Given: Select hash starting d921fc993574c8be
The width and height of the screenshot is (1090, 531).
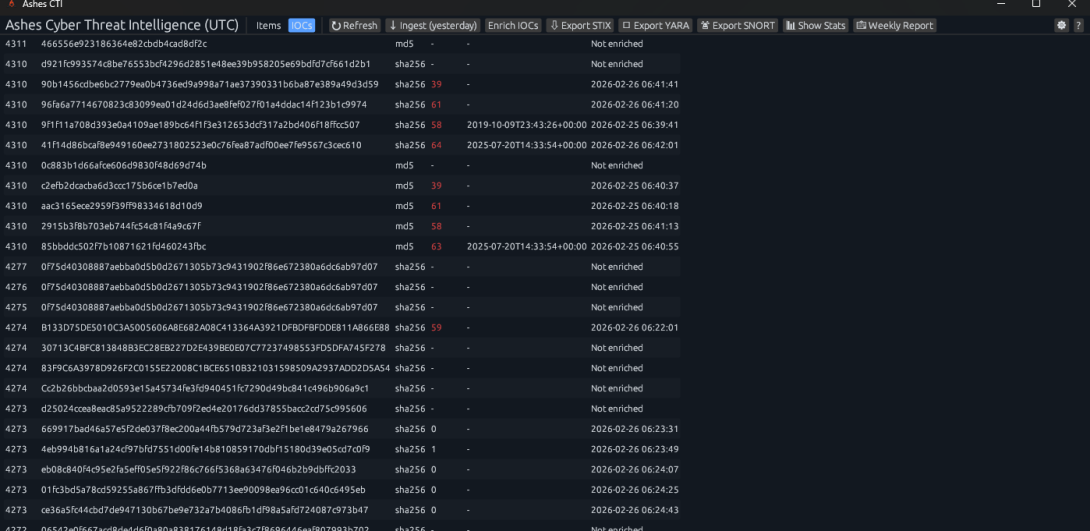Looking at the screenshot, I should coord(206,64).
